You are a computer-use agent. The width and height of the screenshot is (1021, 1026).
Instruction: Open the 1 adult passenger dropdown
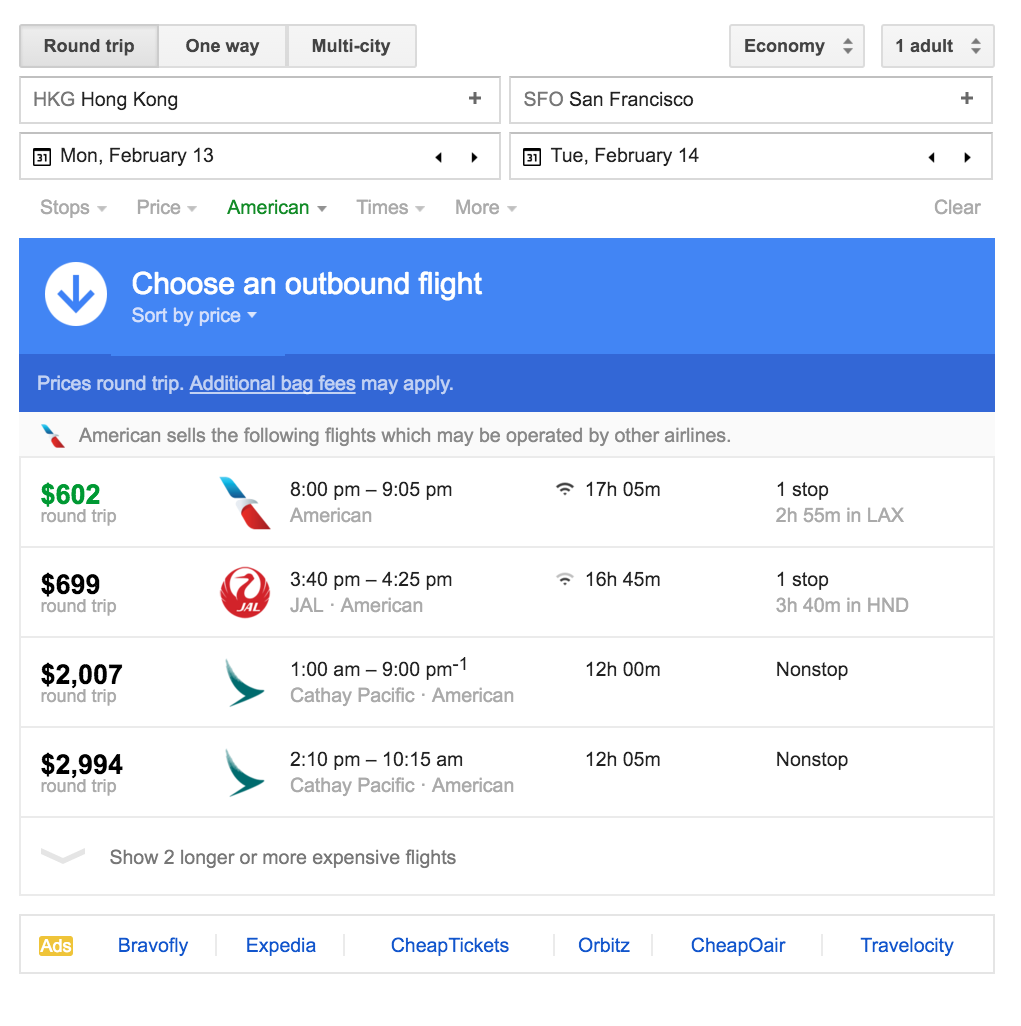point(936,45)
